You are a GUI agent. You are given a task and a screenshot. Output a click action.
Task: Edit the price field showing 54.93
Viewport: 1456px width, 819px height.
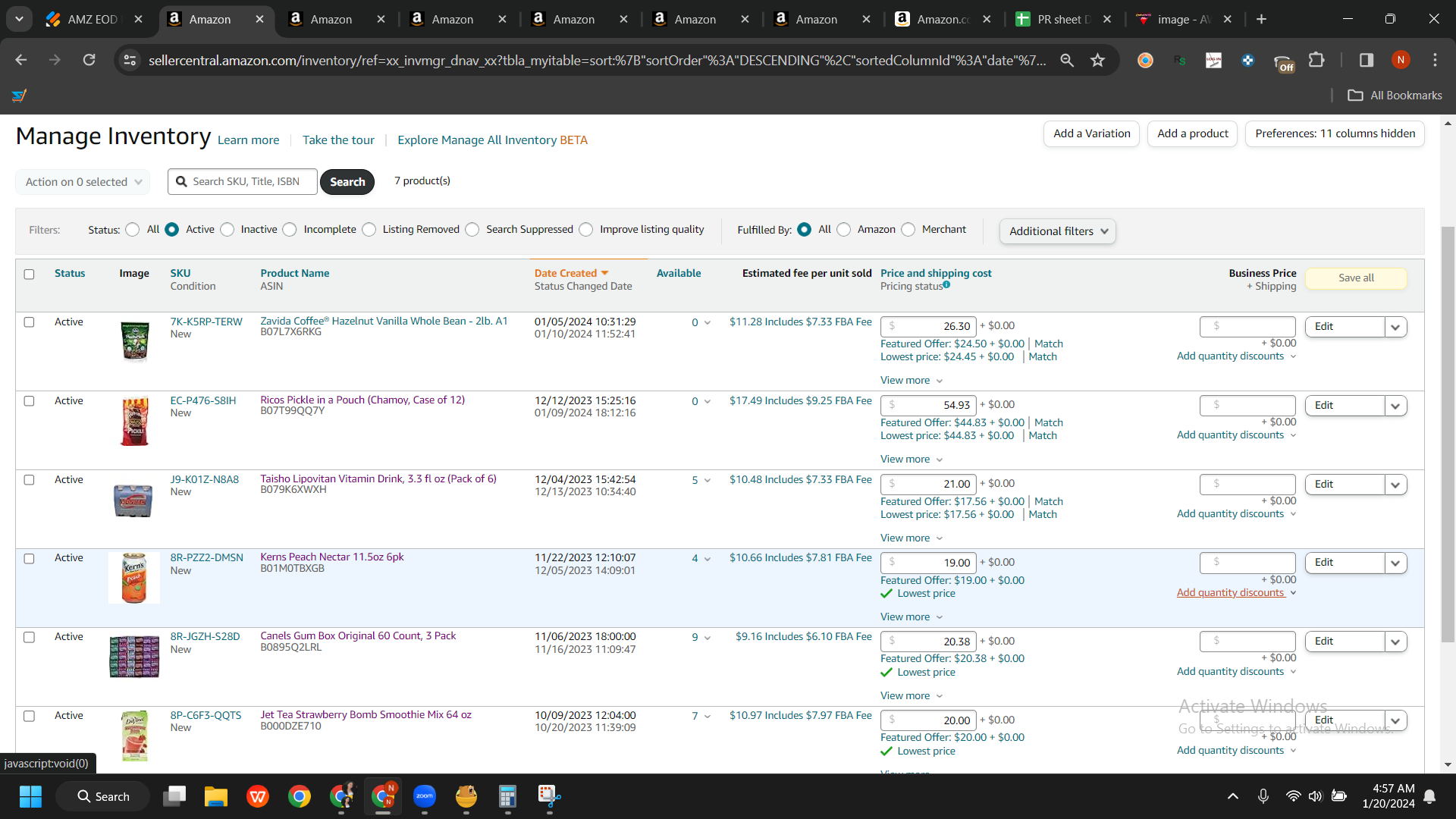pyautogui.click(x=928, y=405)
